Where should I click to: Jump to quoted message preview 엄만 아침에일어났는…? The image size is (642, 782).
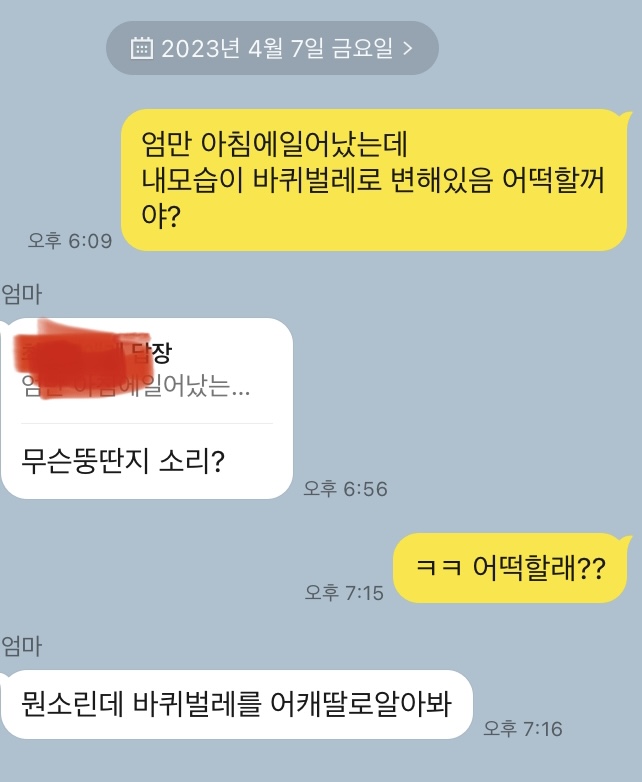[136, 386]
